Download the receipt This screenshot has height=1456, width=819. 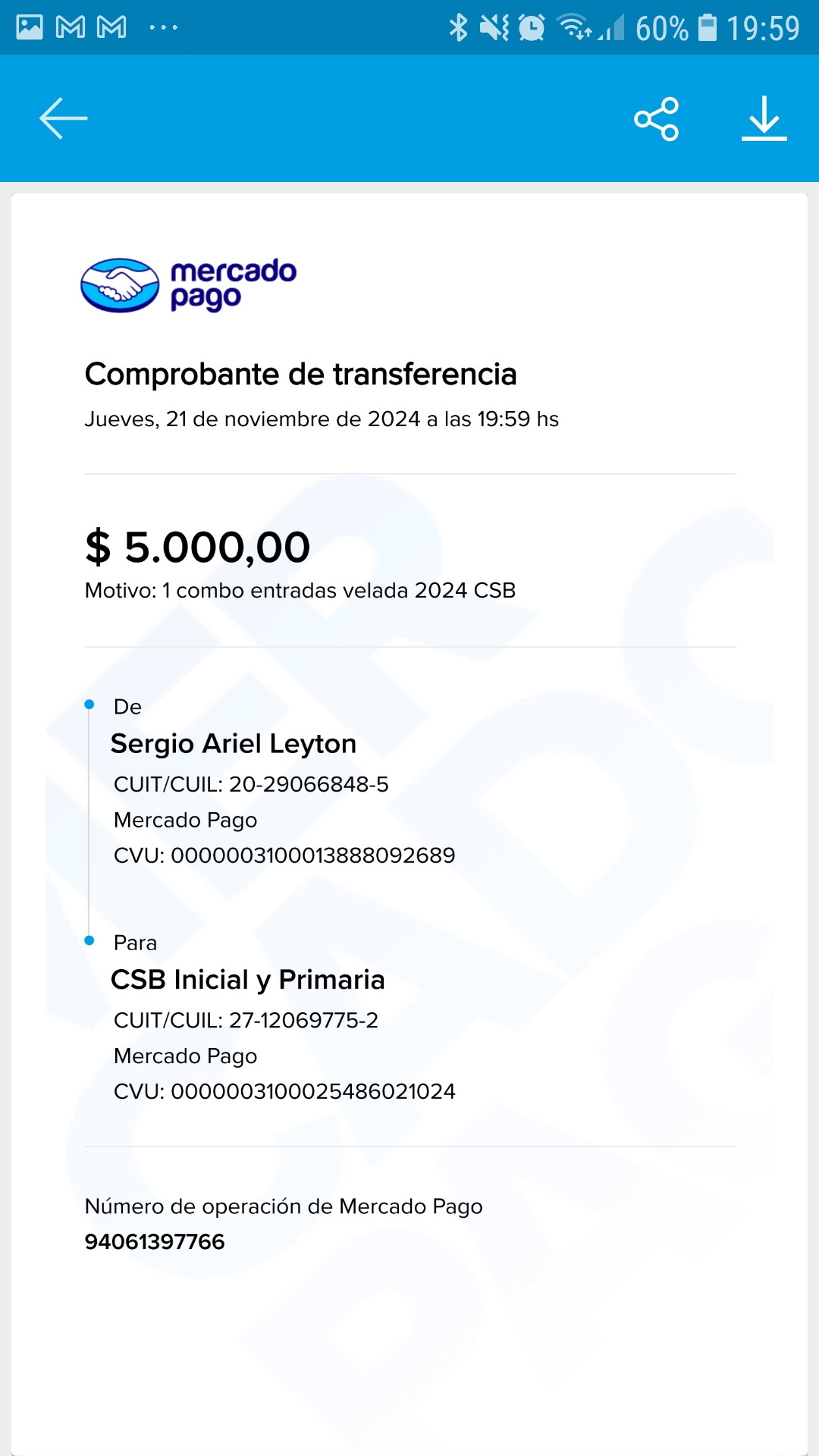tap(764, 119)
